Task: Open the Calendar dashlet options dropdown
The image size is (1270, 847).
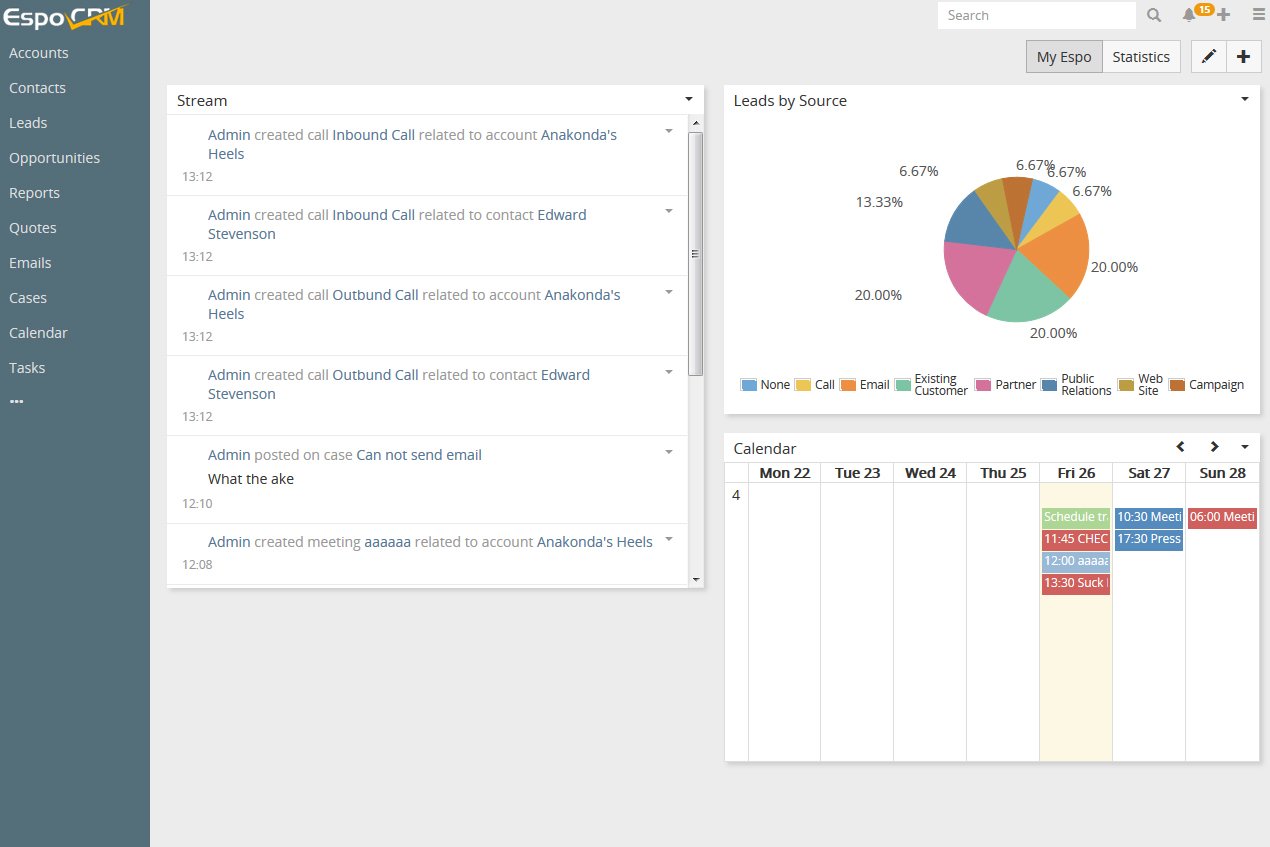Action: tap(1245, 447)
